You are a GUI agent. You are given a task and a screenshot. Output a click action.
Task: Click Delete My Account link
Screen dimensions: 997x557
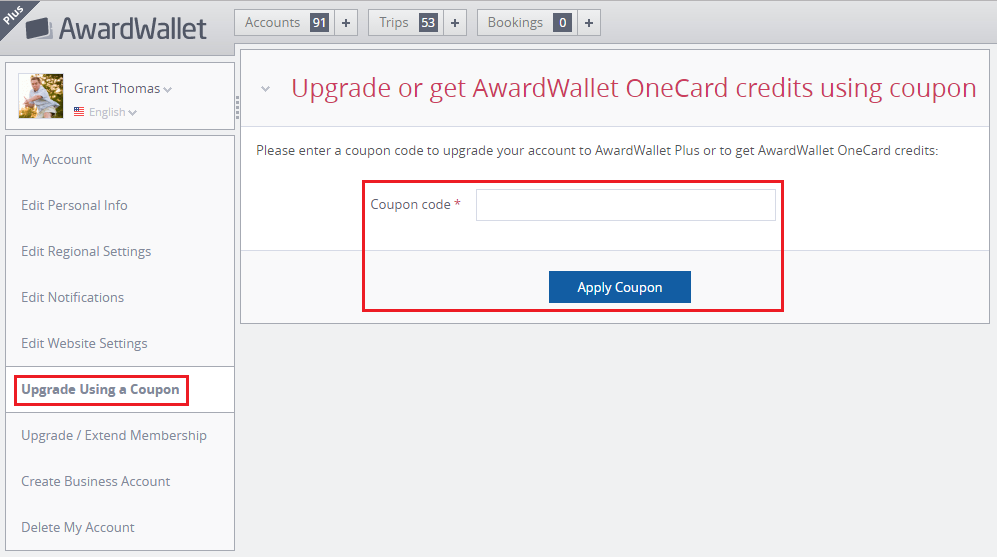coord(78,527)
